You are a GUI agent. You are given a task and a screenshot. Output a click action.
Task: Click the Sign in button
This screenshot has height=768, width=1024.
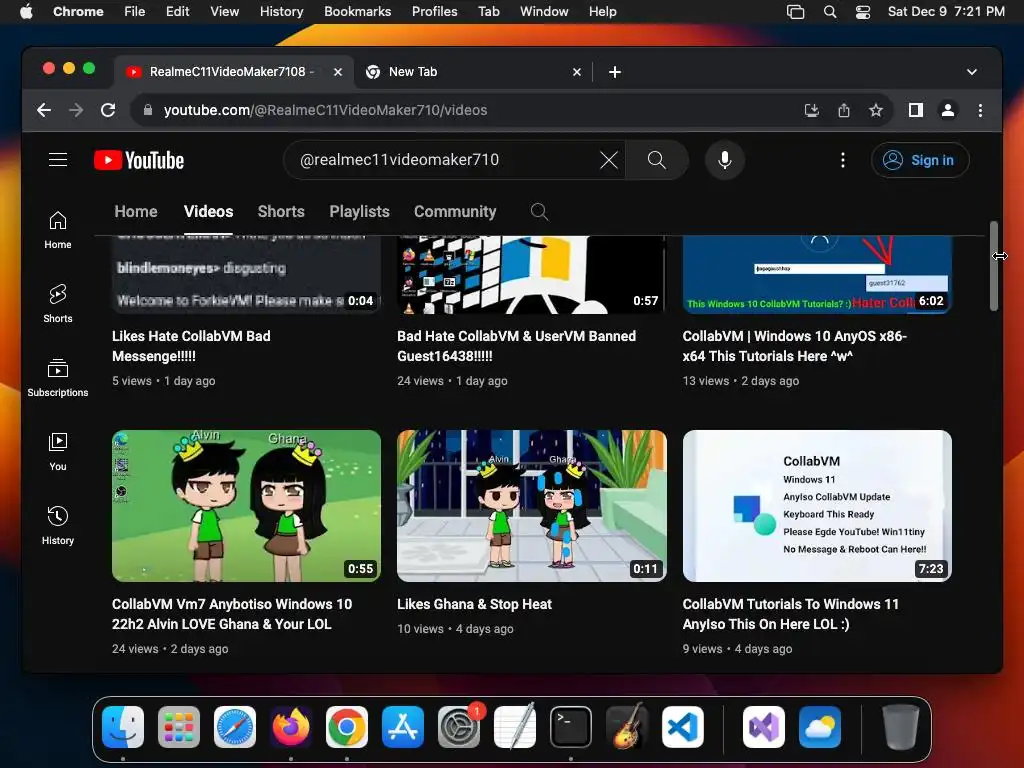pyautogui.click(x=920, y=160)
